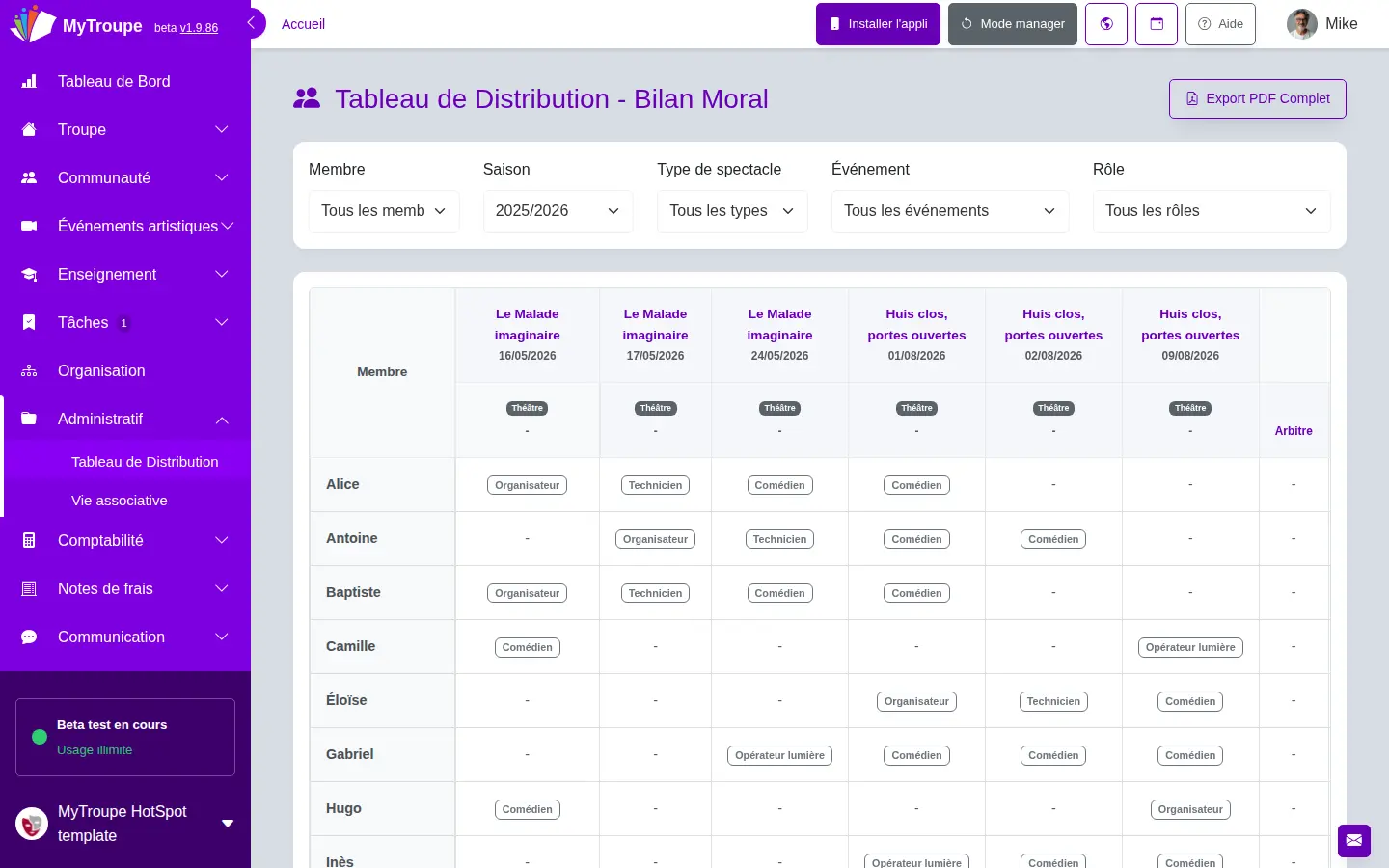The image size is (1389, 868).
Task: Open Tableau de Distribution submenu item
Action: (145, 462)
